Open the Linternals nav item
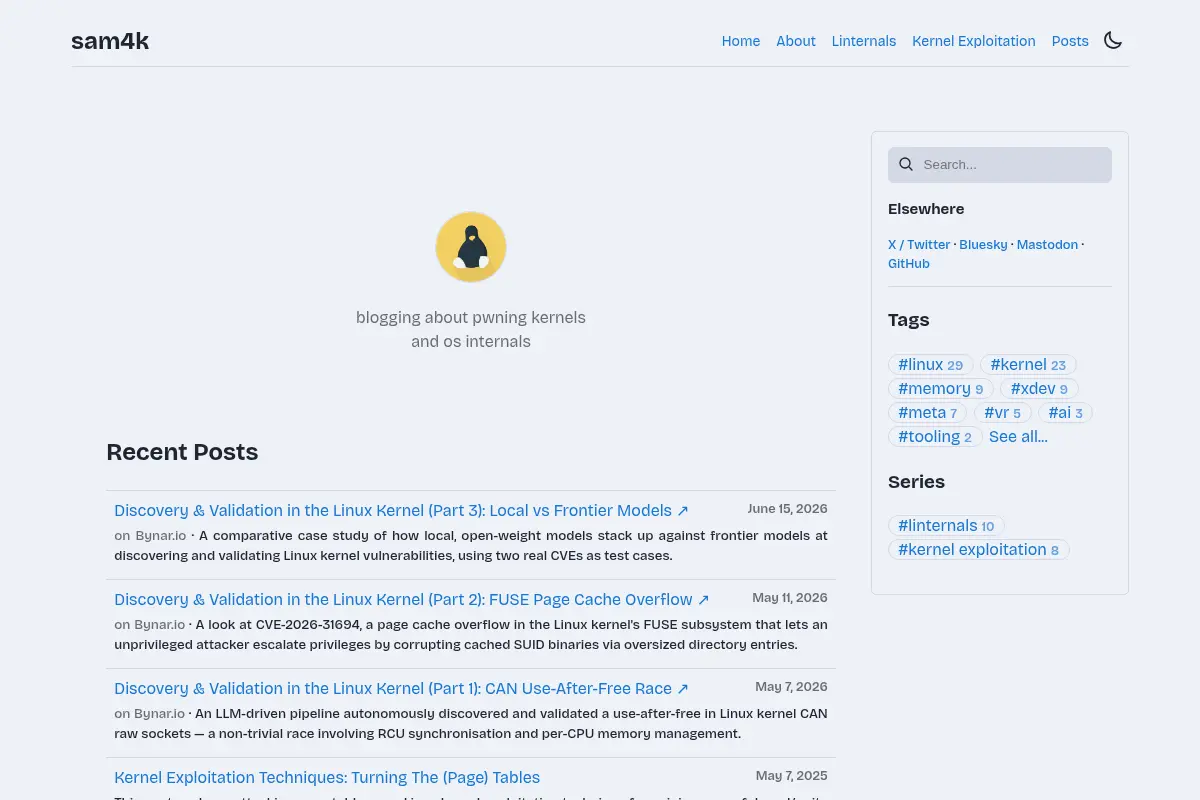Screen dimensions: 1200x800 pos(864,41)
